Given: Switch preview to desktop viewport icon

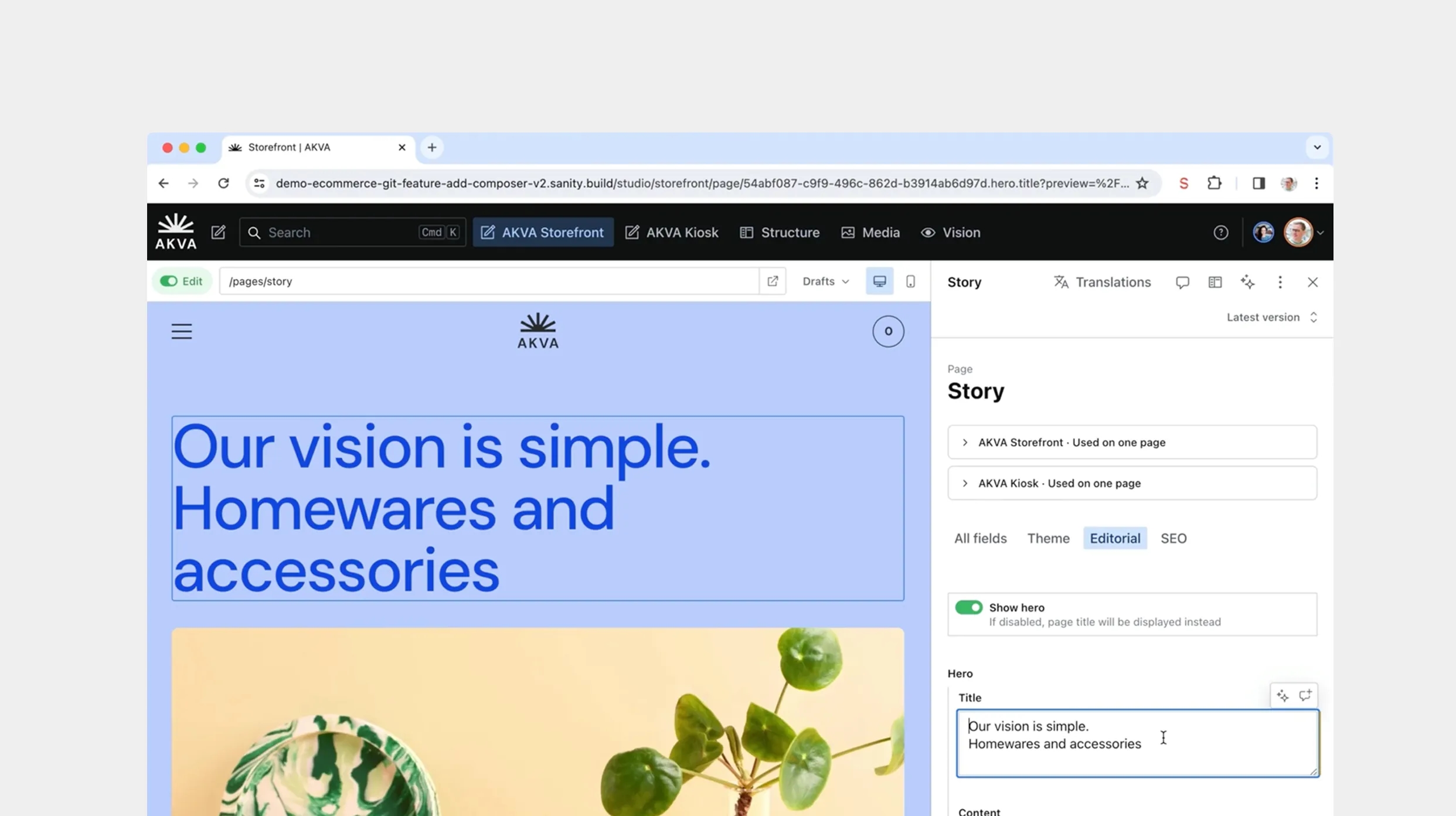Looking at the screenshot, I should tap(879, 281).
